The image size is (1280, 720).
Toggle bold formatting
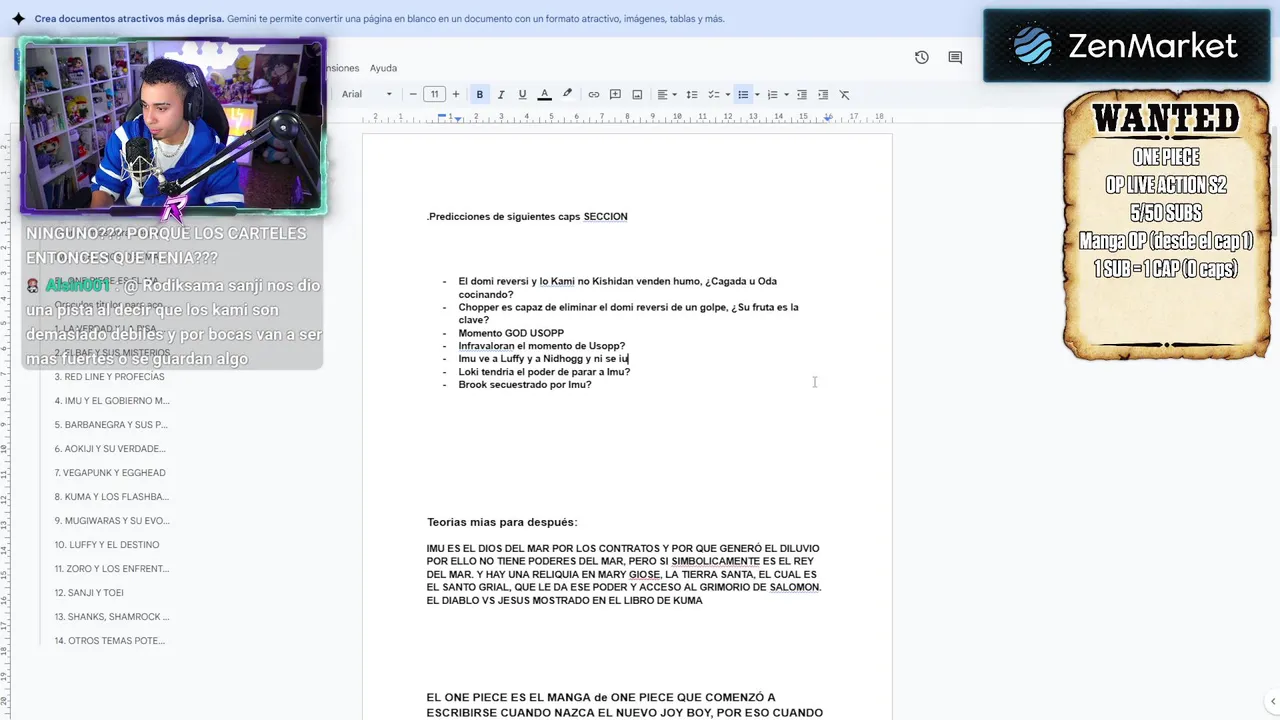coord(480,94)
